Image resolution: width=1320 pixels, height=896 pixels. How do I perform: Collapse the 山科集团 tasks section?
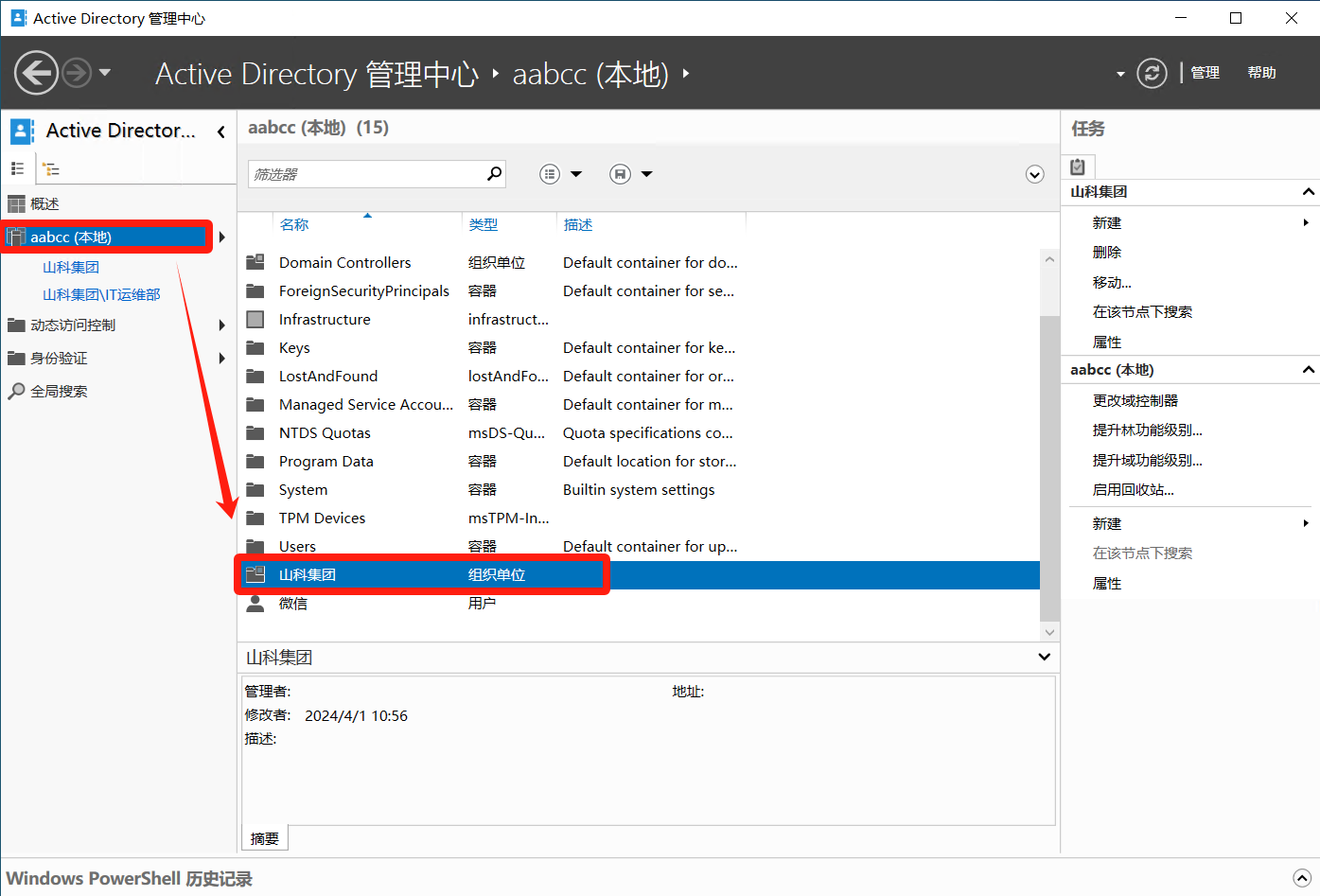click(1308, 192)
